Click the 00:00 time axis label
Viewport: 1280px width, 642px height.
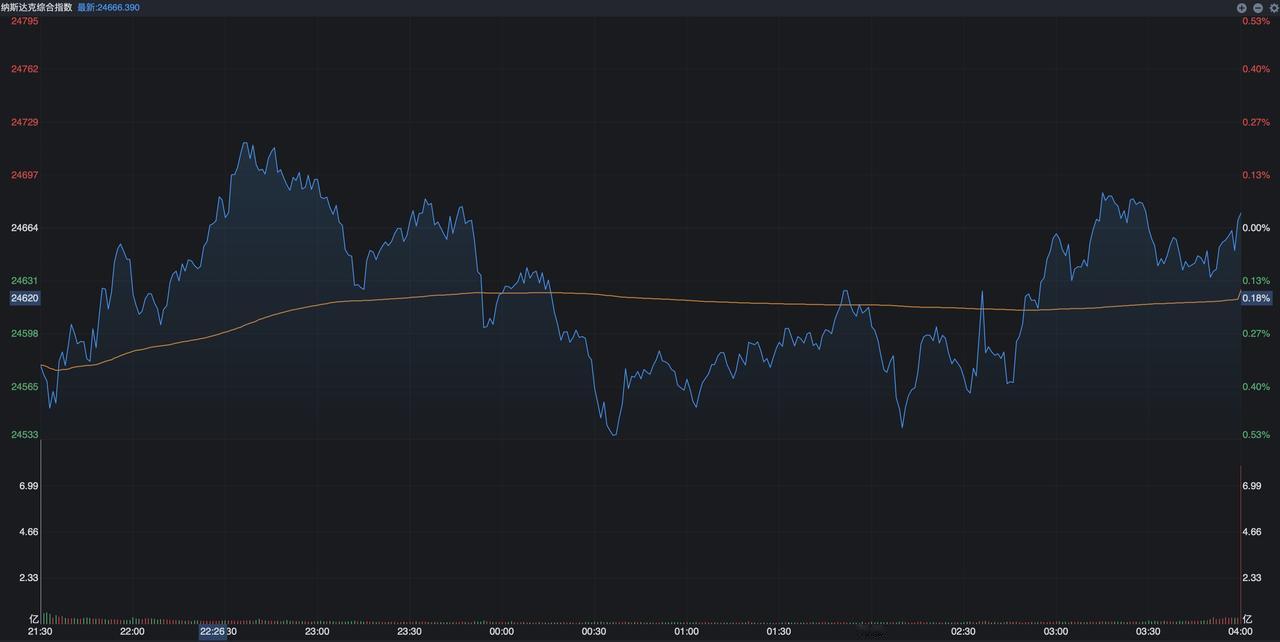click(x=501, y=632)
